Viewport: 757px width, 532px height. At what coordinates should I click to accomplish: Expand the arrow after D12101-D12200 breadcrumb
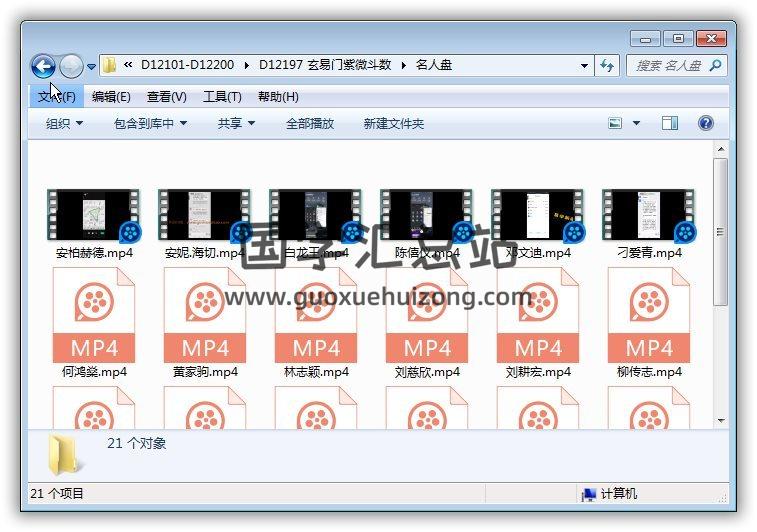[247, 65]
